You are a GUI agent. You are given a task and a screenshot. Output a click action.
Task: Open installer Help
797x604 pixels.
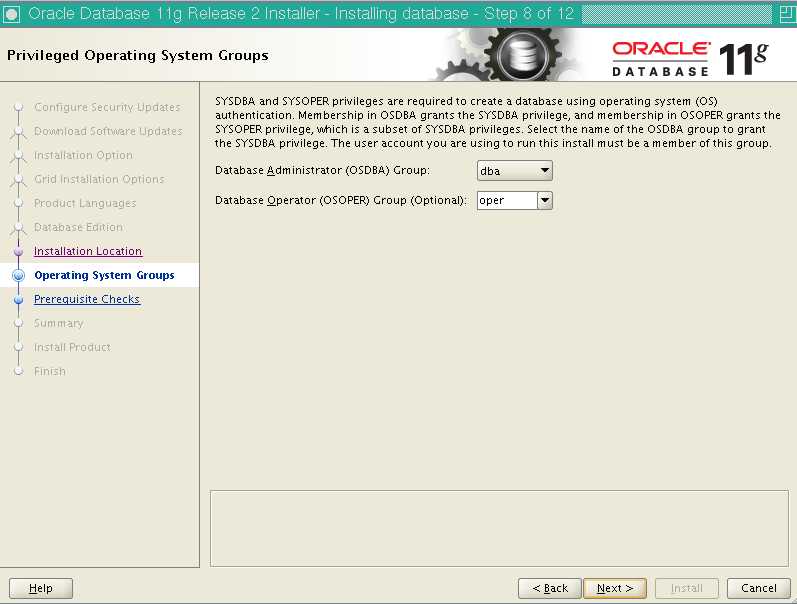(41, 588)
